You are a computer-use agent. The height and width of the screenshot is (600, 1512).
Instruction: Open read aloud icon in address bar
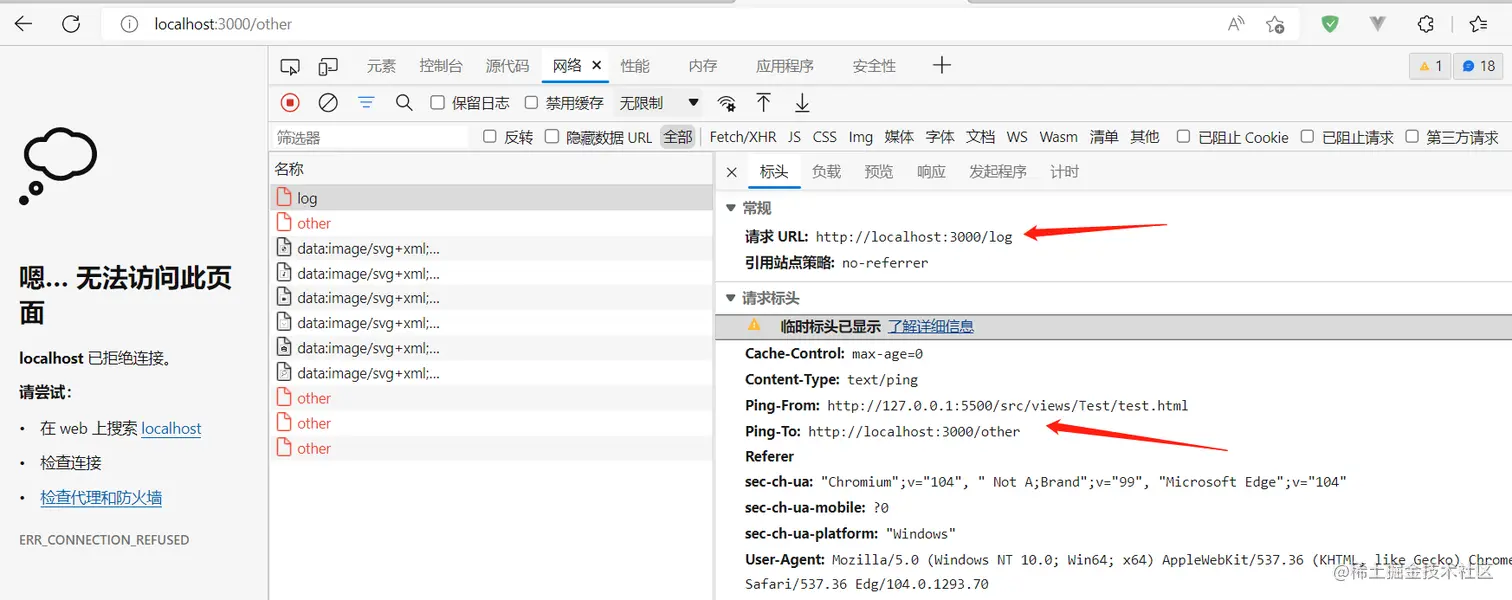[1236, 24]
